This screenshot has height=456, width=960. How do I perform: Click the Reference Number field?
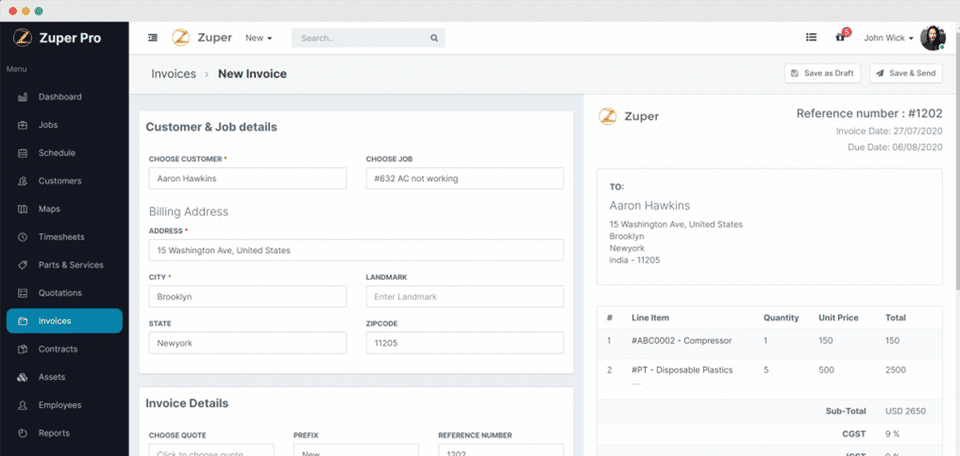[x=501, y=450]
